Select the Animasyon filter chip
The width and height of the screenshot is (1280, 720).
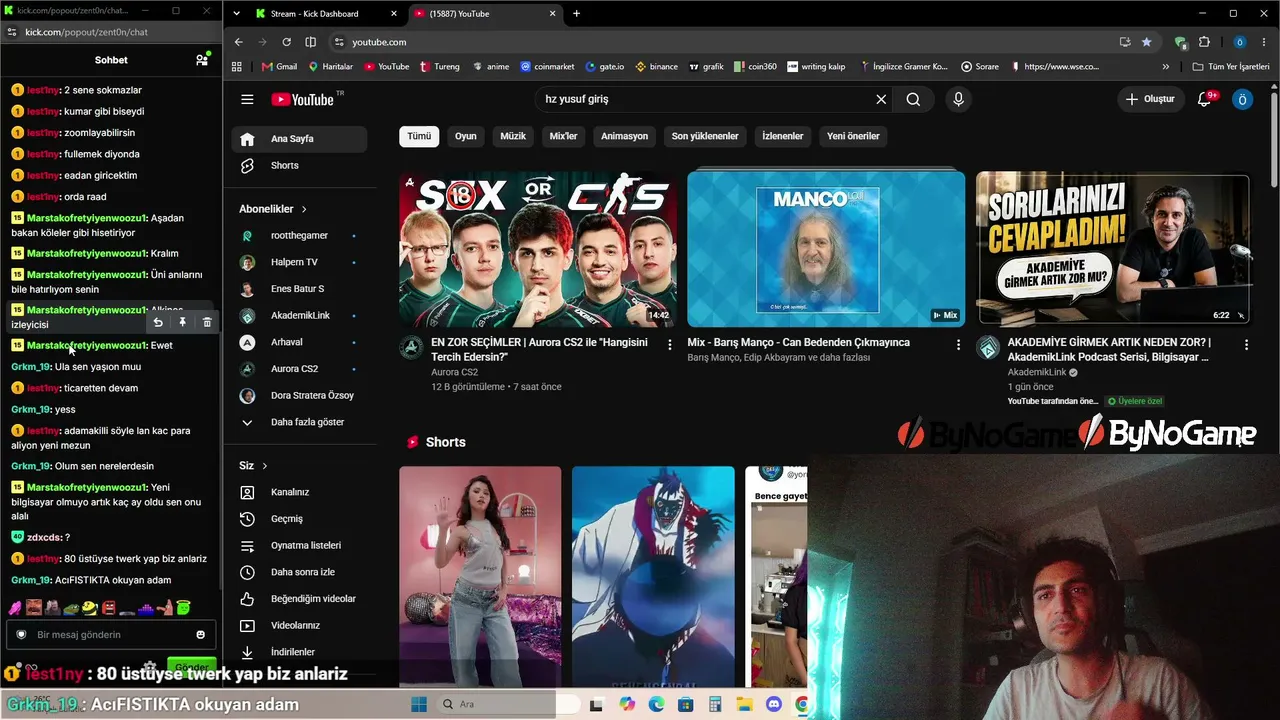(x=625, y=136)
